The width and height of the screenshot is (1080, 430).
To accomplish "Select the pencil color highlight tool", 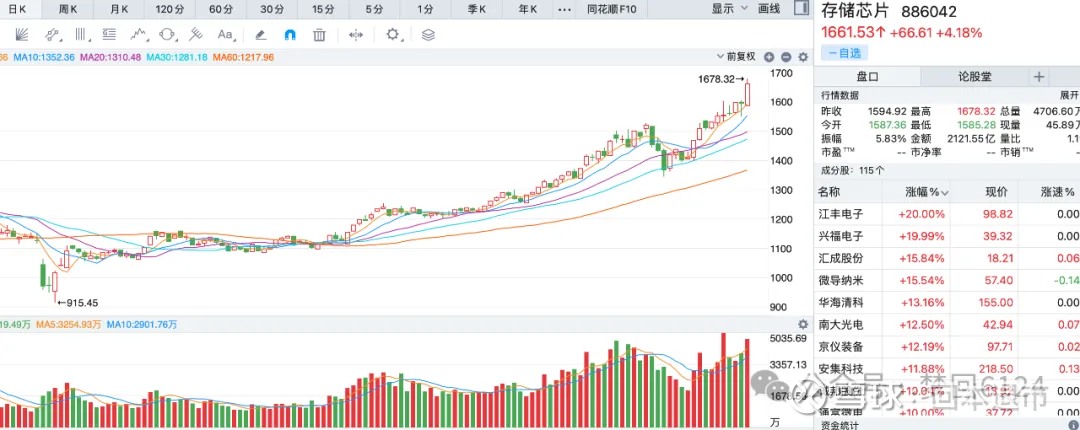I will click(261, 34).
